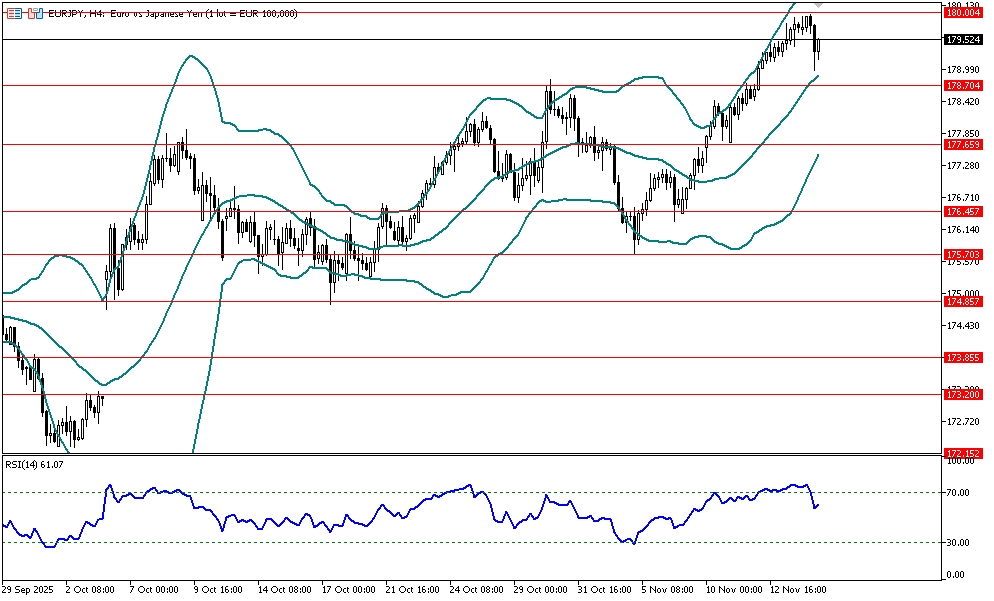Click the red-blue list icon at top-left
The height and width of the screenshot is (601, 994).
(x=13, y=14)
